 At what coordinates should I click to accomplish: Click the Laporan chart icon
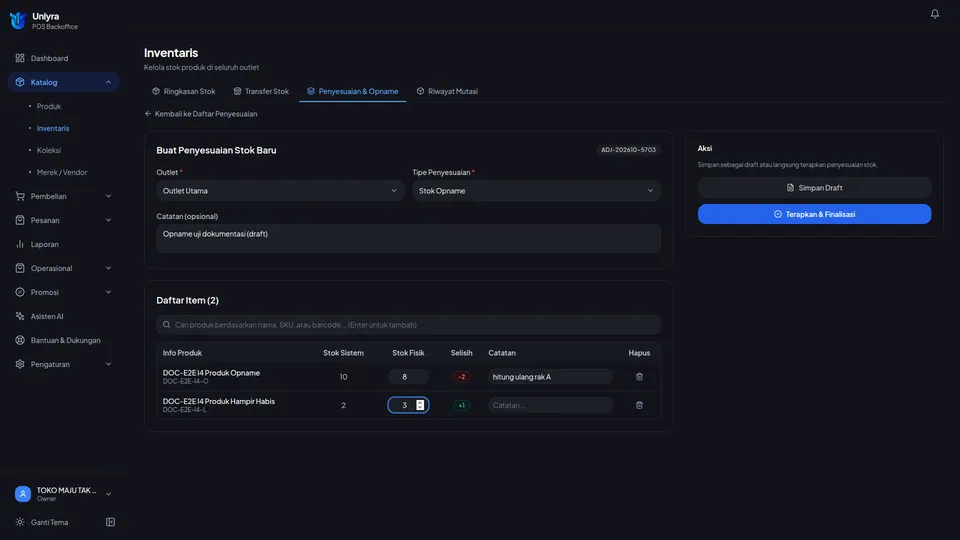[20, 244]
